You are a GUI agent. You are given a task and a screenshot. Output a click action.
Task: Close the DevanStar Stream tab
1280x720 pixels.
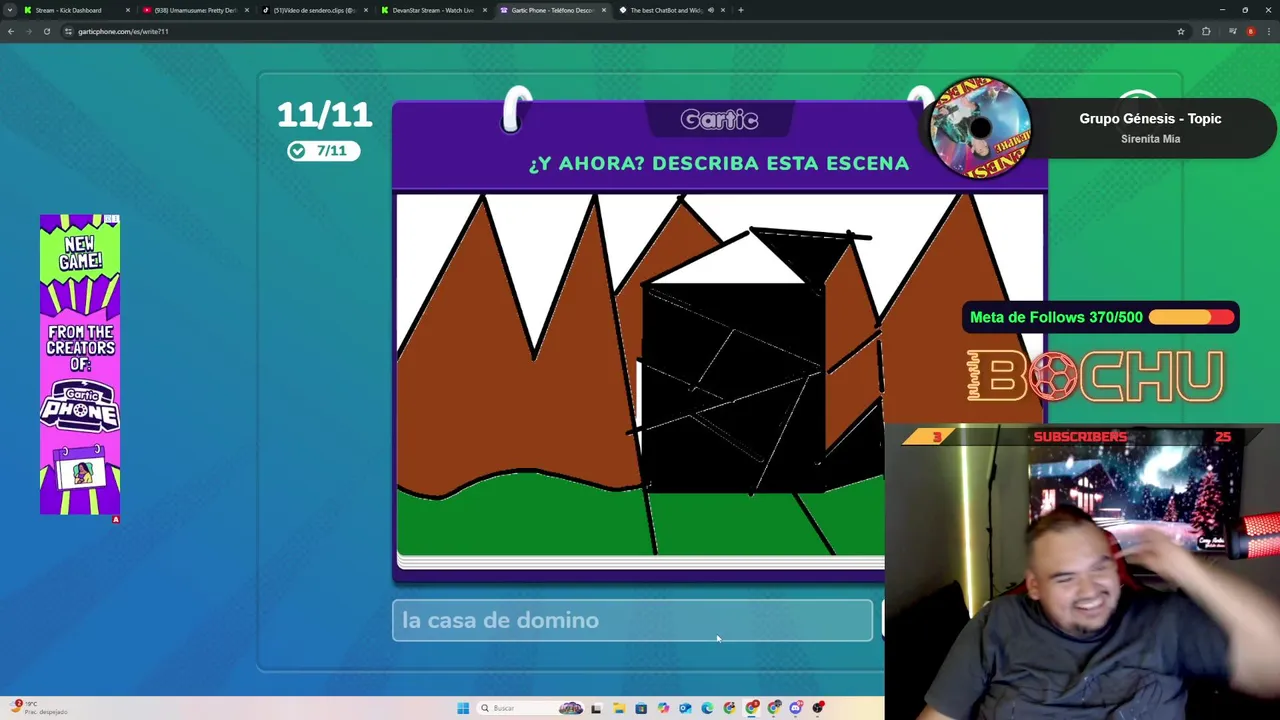485,10
